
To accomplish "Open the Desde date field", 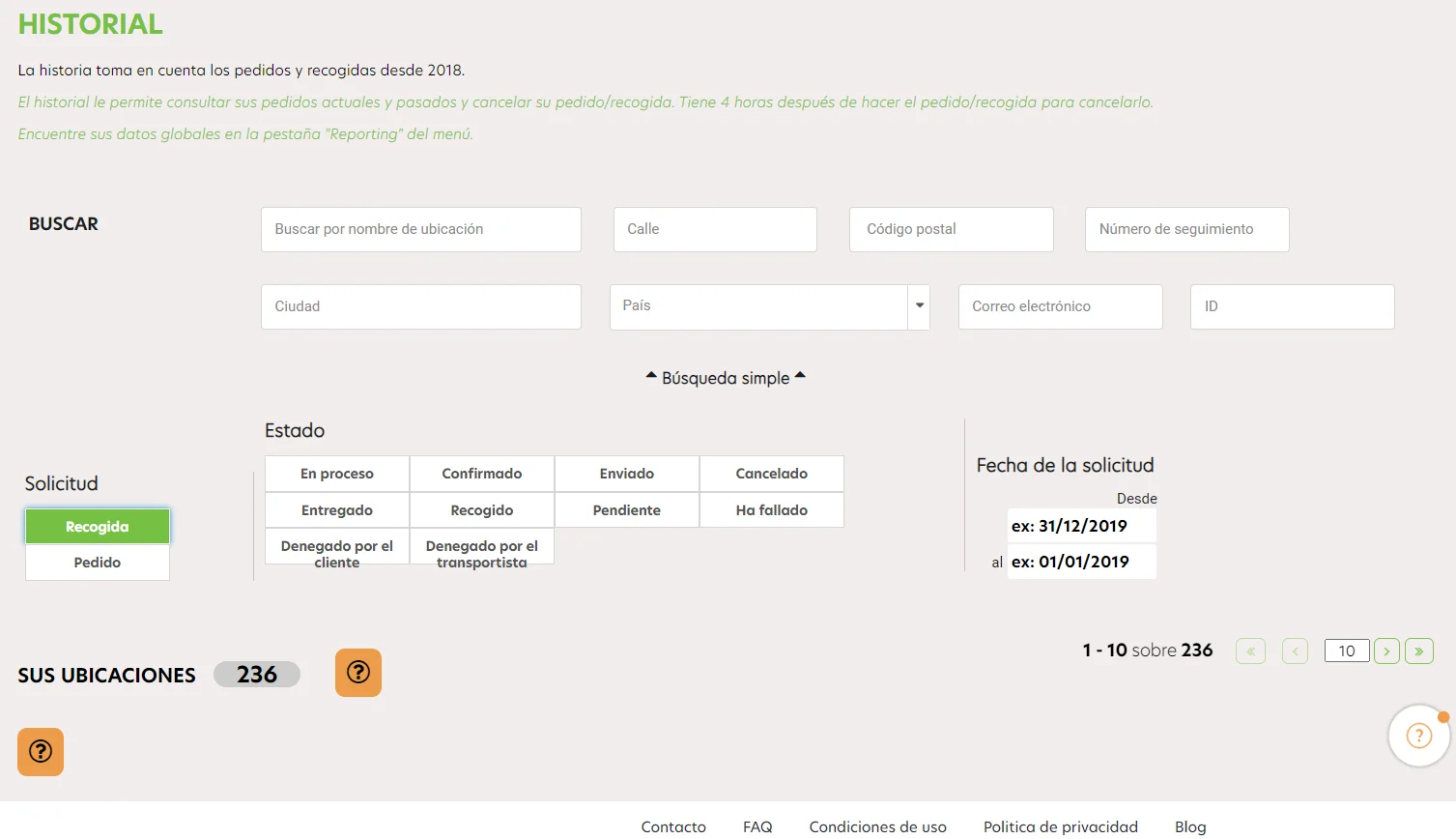I will [1082, 526].
